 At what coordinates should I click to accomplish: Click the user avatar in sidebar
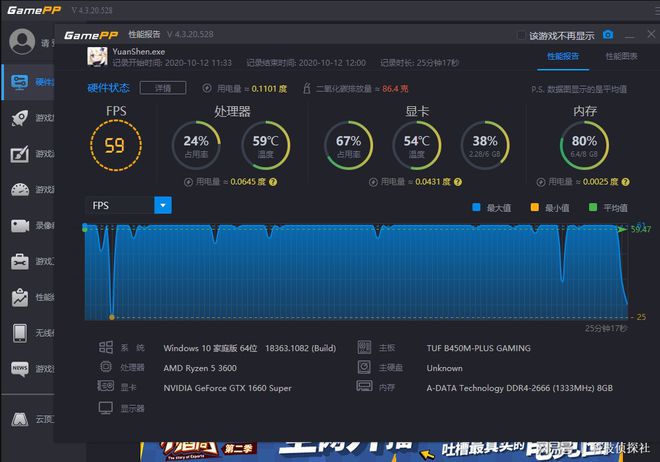point(22,41)
